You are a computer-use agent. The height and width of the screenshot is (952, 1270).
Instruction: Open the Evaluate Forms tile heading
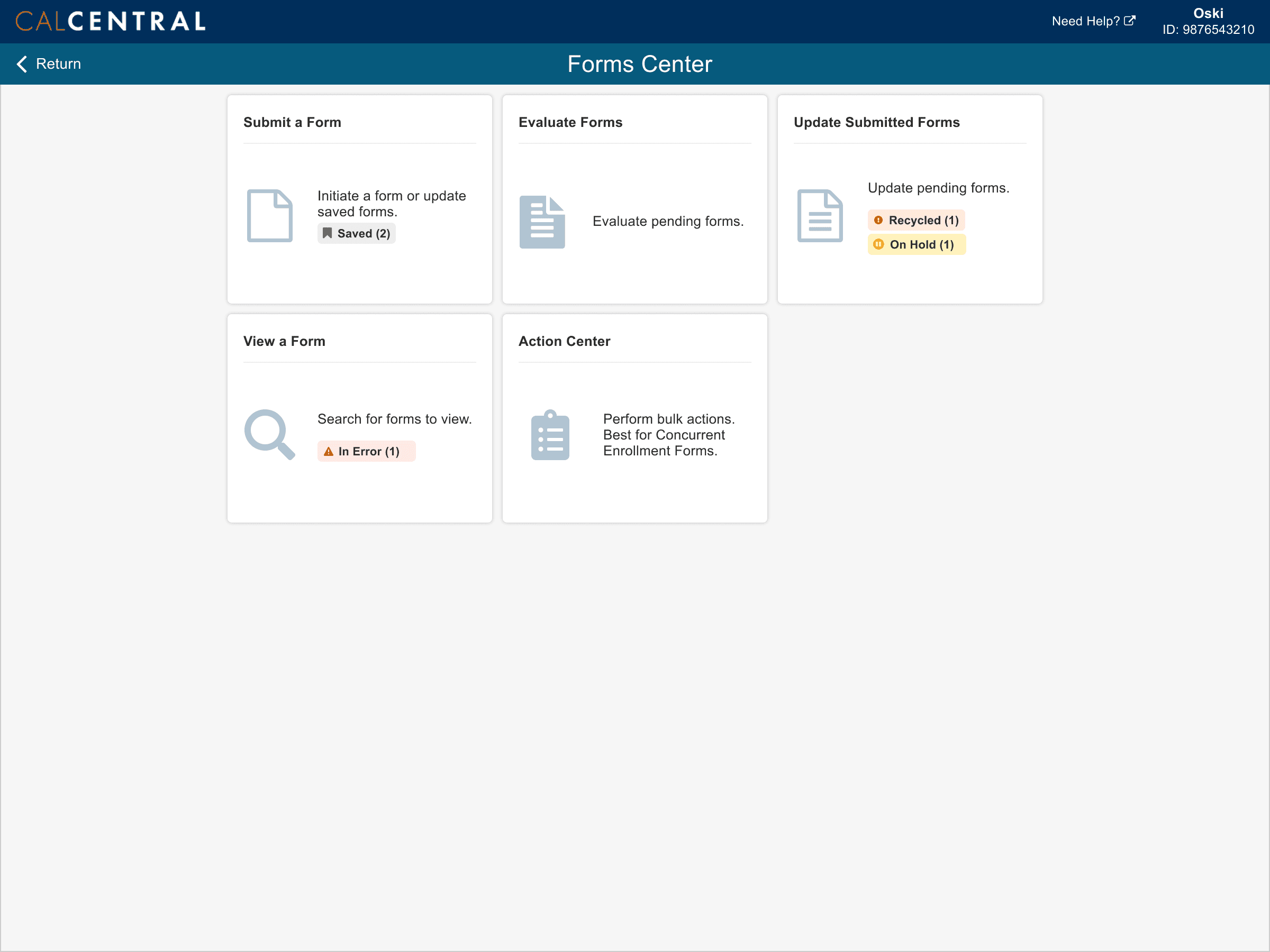(x=569, y=122)
